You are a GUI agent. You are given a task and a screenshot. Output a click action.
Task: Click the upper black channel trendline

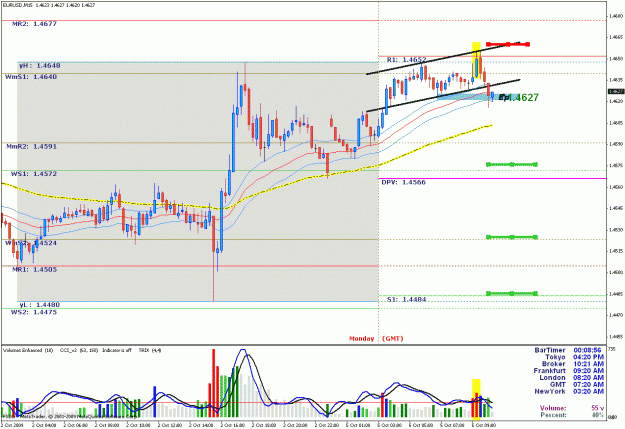tap(443, 58)
